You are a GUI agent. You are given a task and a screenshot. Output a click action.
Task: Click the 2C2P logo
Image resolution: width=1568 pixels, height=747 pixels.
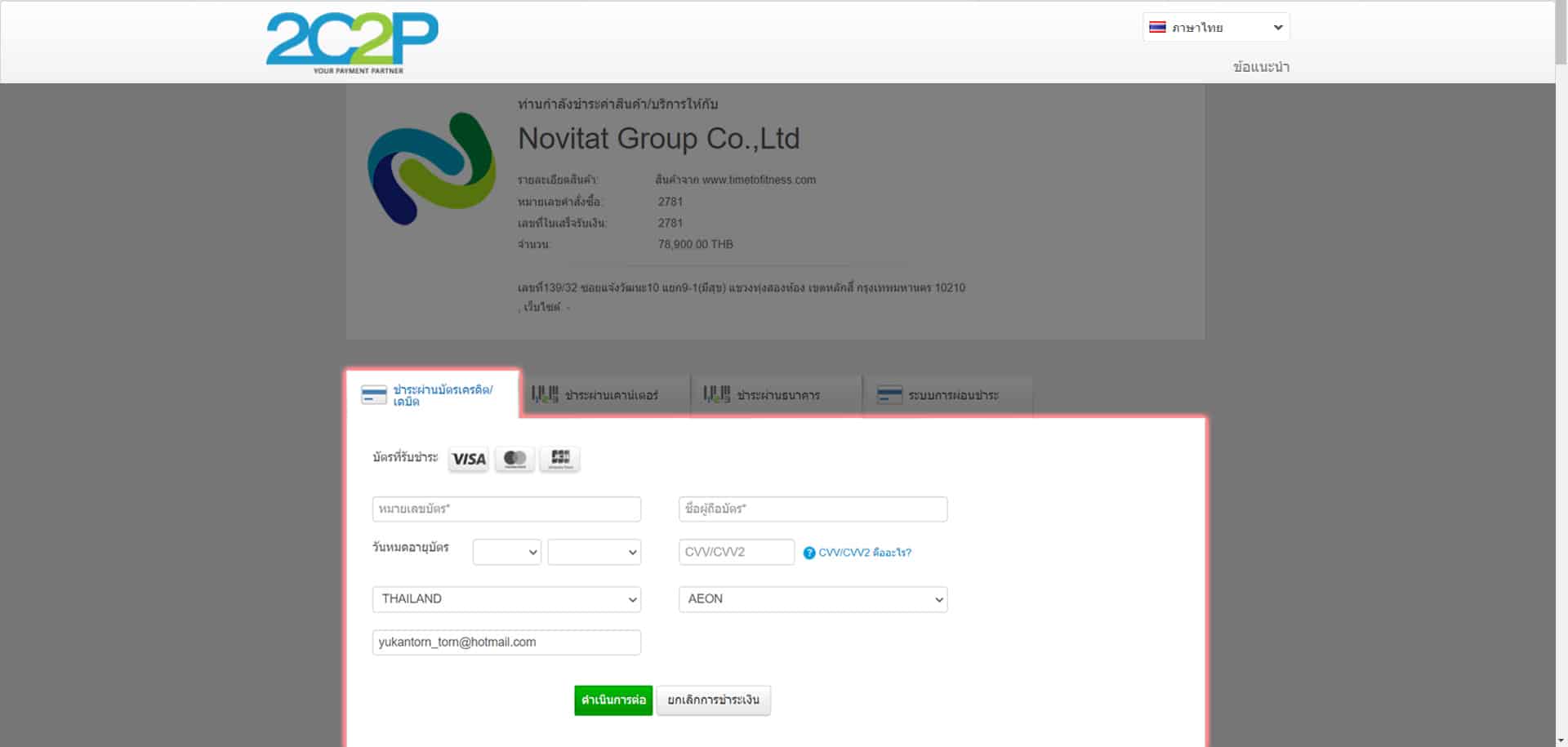pos(352,42)
